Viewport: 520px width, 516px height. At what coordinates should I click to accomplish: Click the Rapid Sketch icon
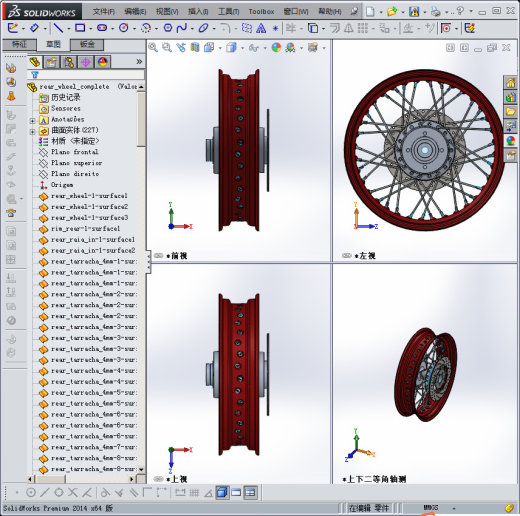click(470, 28)
